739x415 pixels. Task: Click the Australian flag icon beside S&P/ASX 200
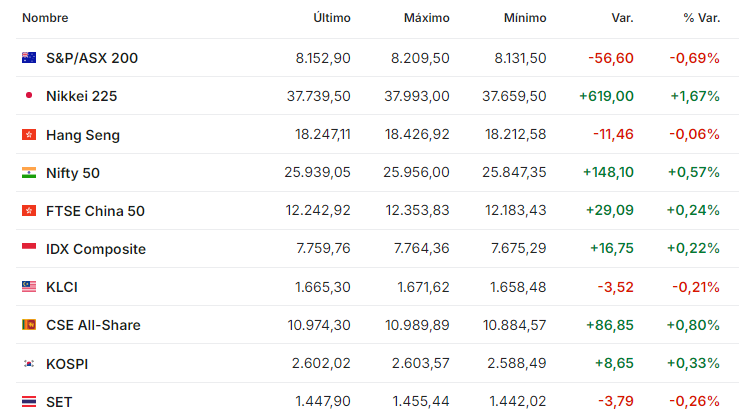29,57
